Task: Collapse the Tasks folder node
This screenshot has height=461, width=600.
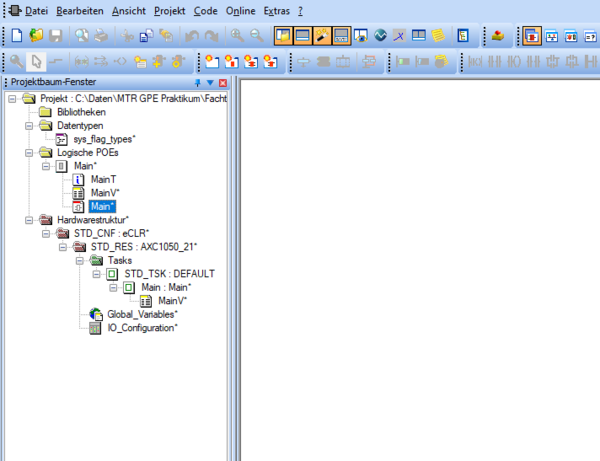Action: click(x=79, y=260)
